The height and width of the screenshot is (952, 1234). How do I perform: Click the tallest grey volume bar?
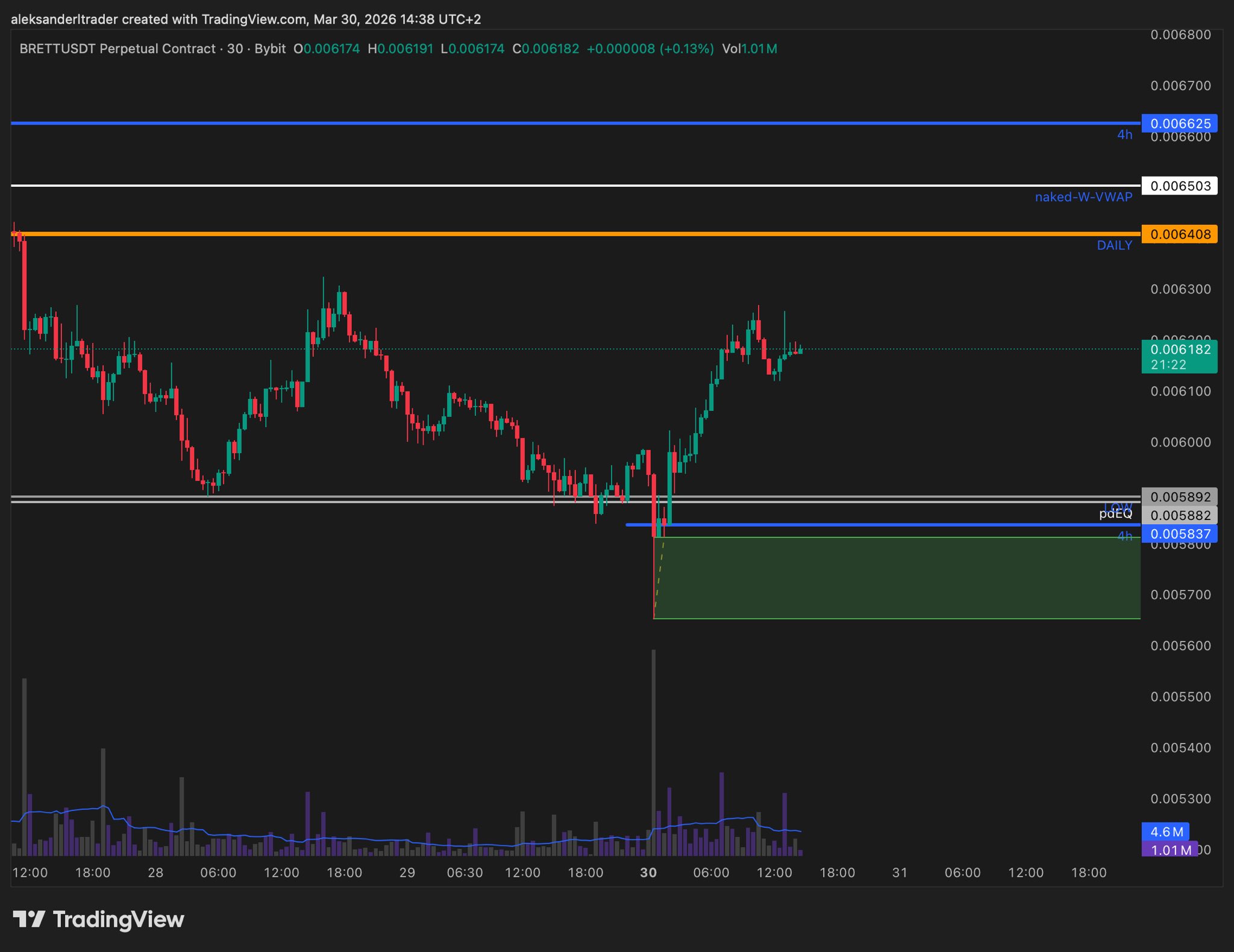coord(654,752)
